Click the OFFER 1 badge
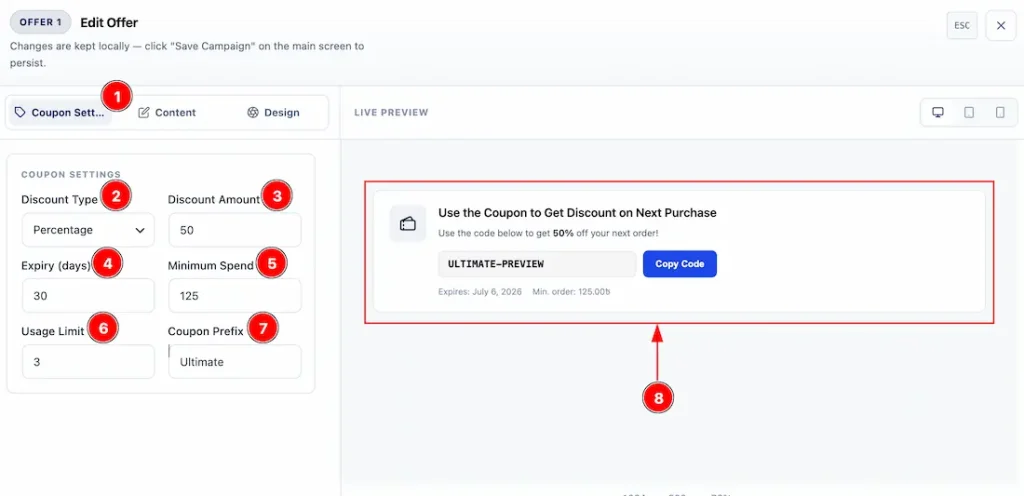This screenshot has height=496, width=1024. click(40, 22)
